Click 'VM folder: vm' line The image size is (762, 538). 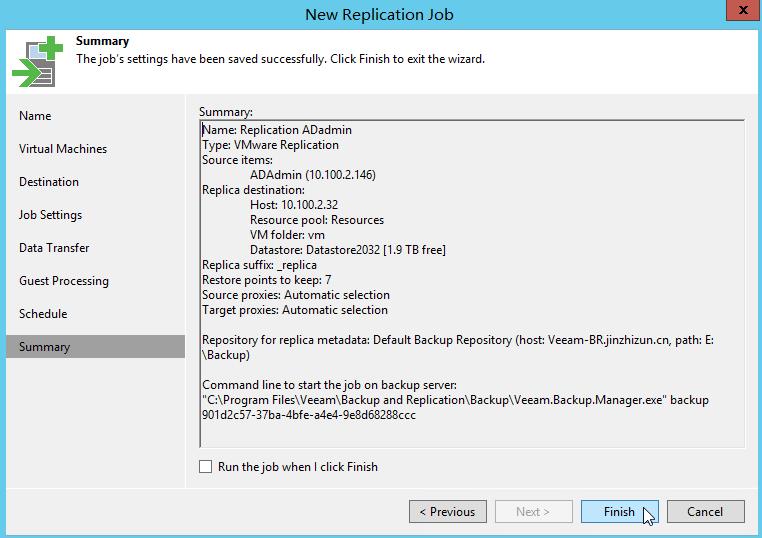287,235
